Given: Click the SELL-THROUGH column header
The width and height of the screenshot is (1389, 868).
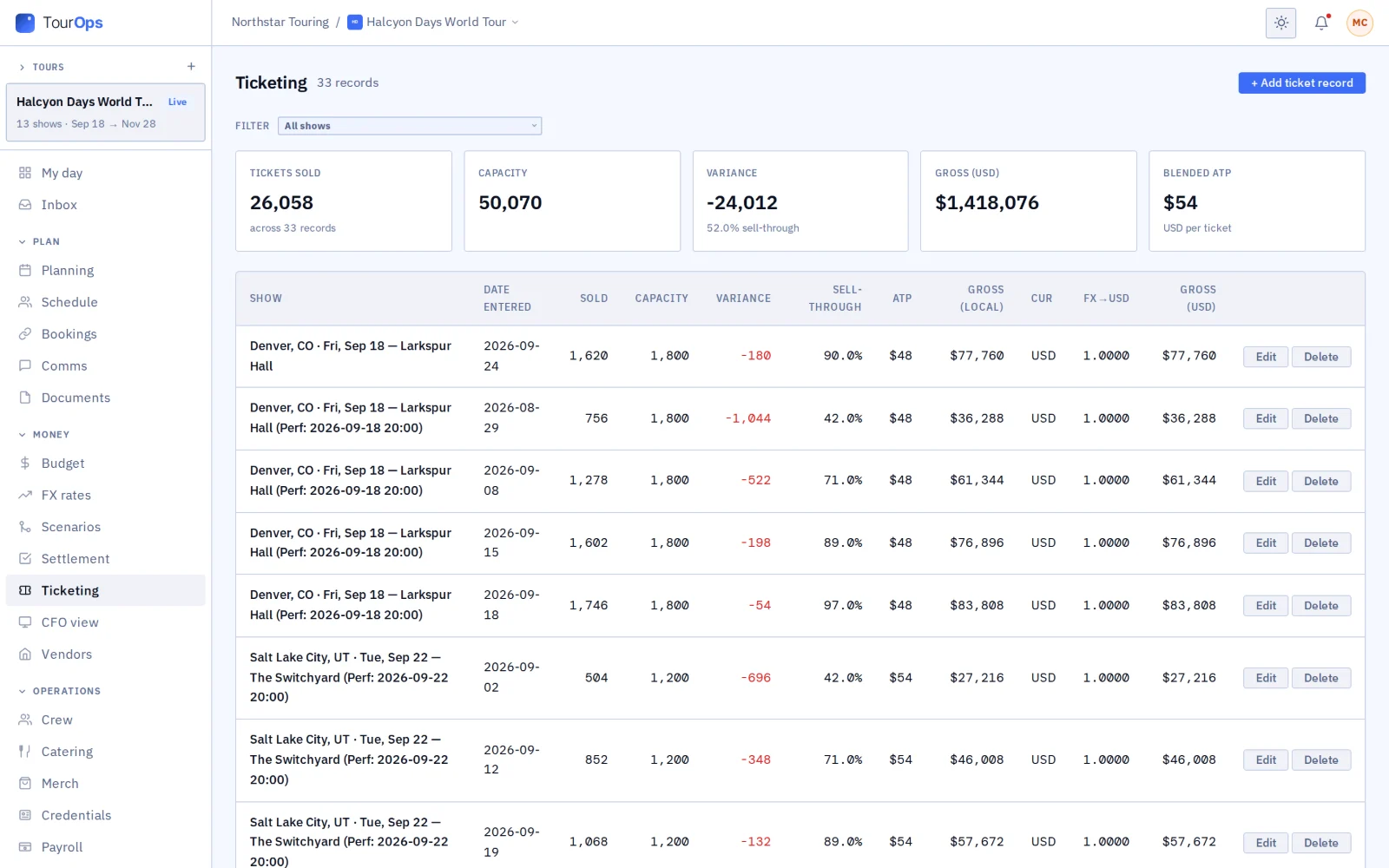Looking at the screenshot, I should [835, 299].
